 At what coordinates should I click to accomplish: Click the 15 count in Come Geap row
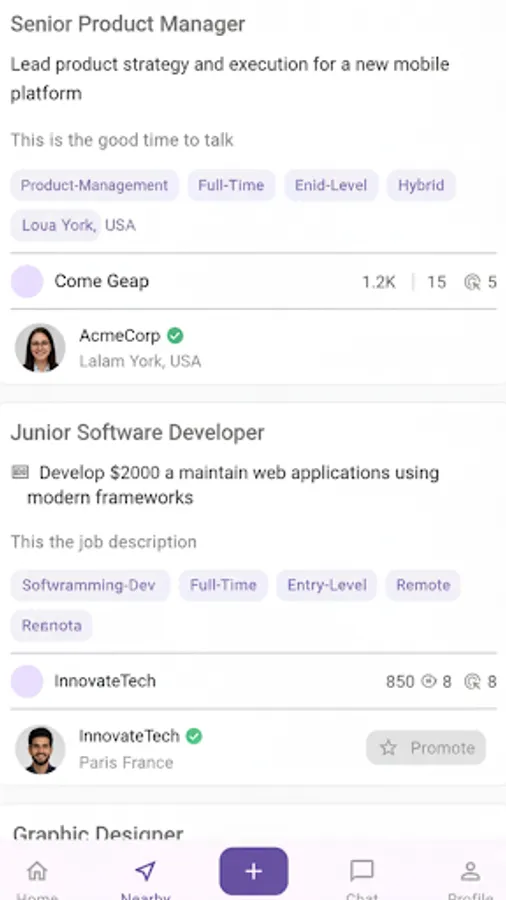pos(437,282)
